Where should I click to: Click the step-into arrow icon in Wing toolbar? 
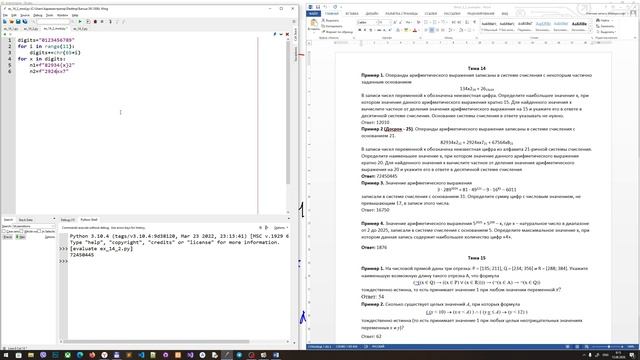coord(110,22)
